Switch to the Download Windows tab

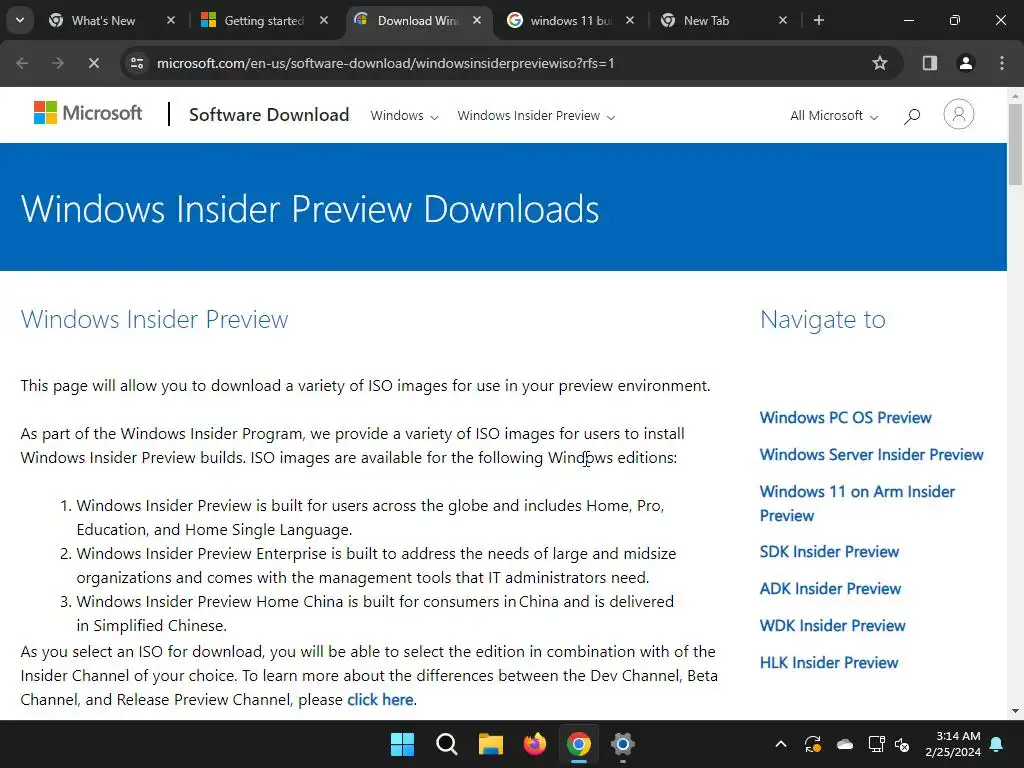[417, 20]
